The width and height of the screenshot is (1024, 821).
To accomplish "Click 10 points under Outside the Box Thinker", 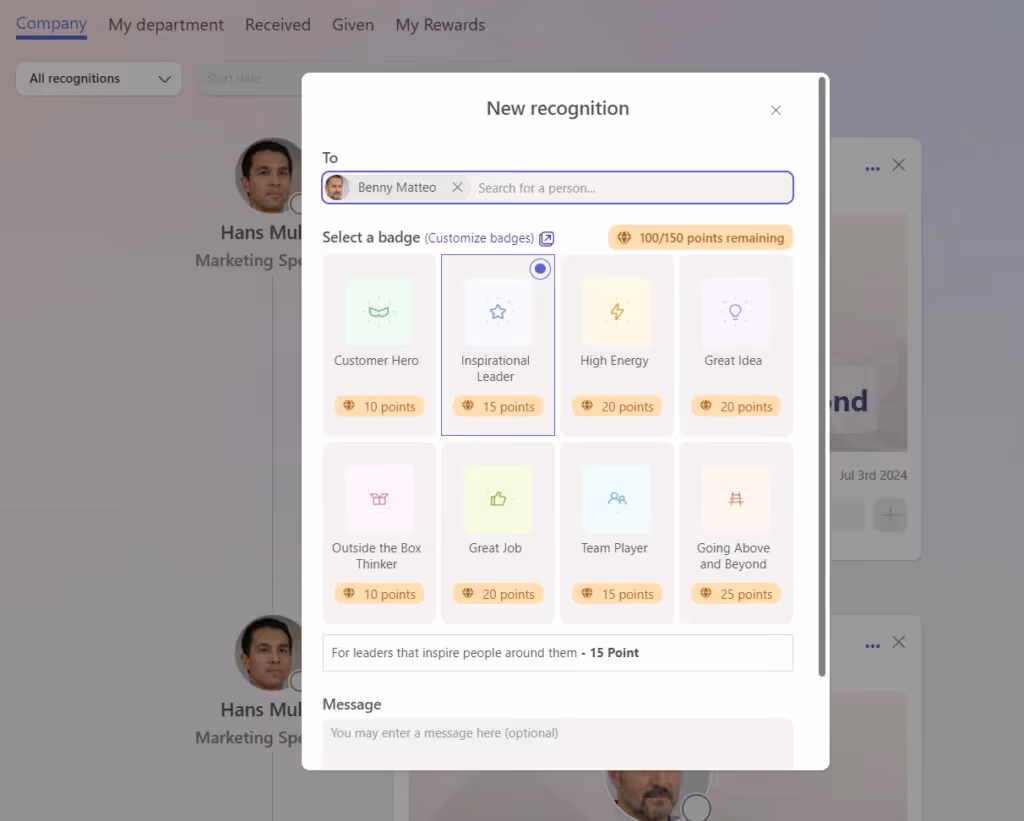I will pyautogui.click(x=379, y=594).
